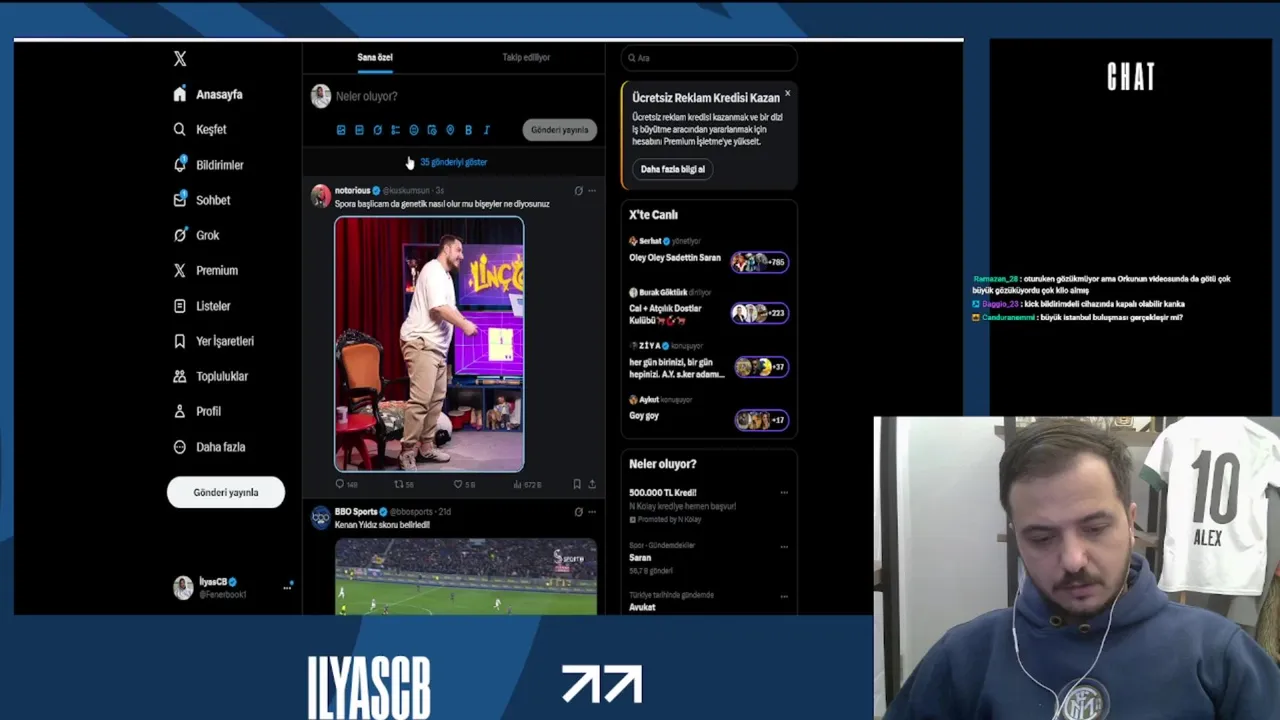The height and width of the screenshot is (720, 1280).
Task: Open listeners badge showing +37
Action: [x=760, y=367]
